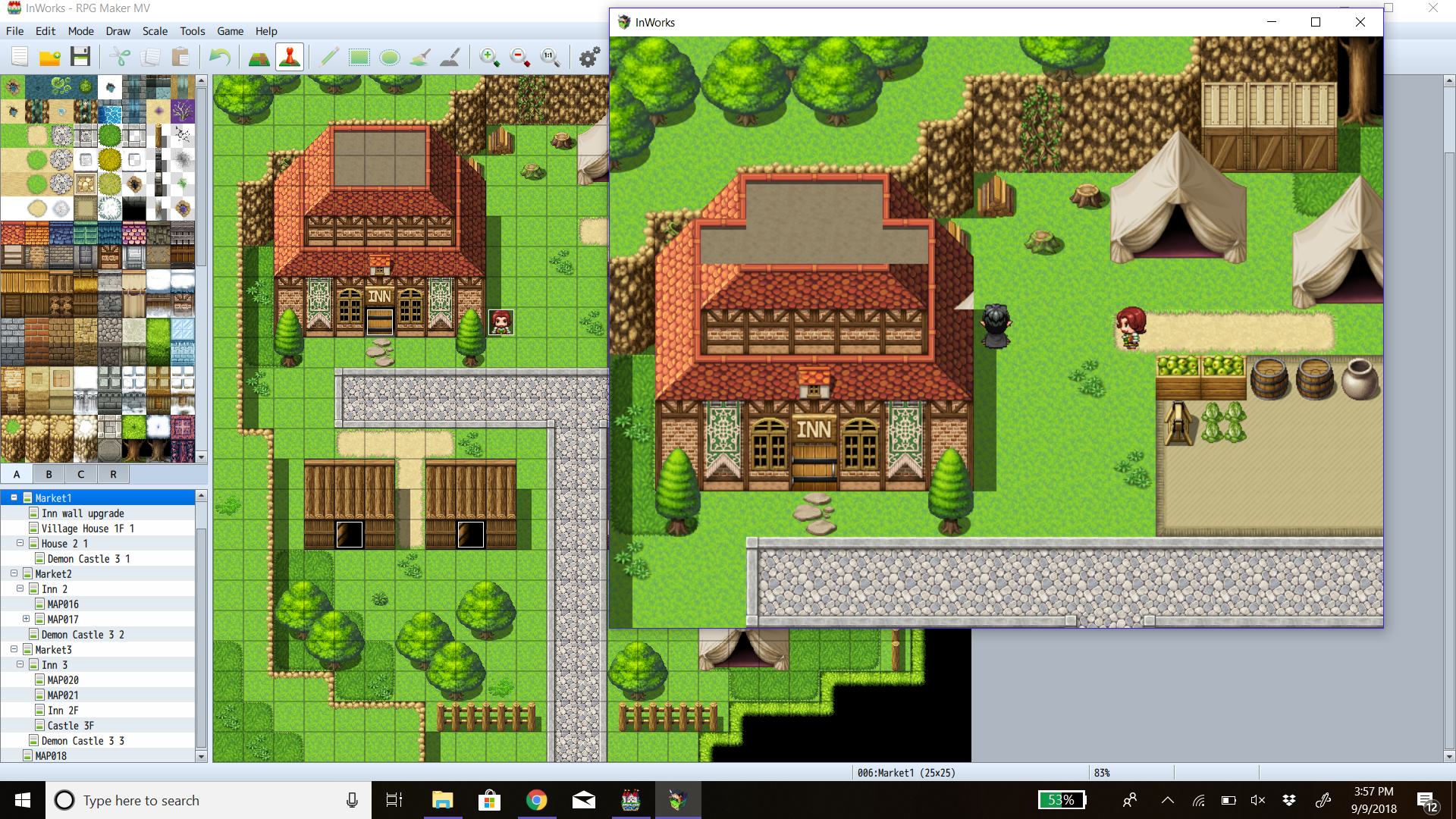Expand the MAP017 tree node
1456x819 pixels.
26,619
